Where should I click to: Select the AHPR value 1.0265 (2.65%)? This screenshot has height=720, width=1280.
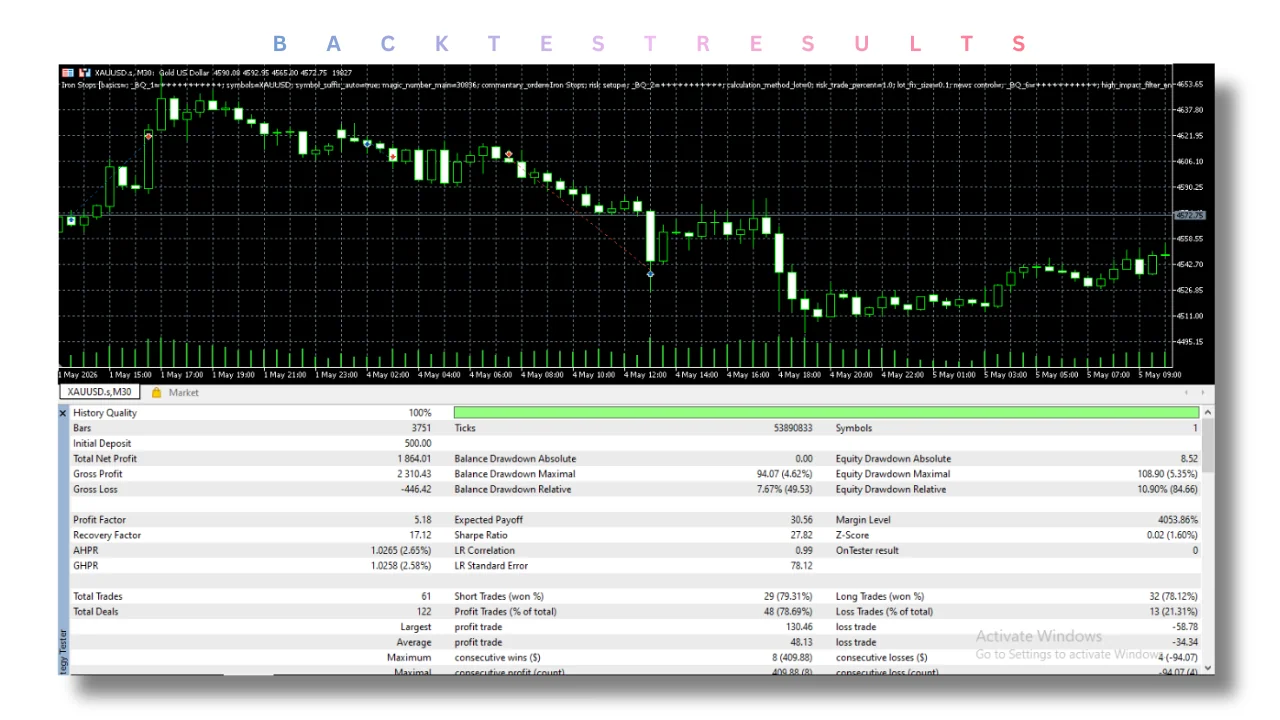click(402, 550)
